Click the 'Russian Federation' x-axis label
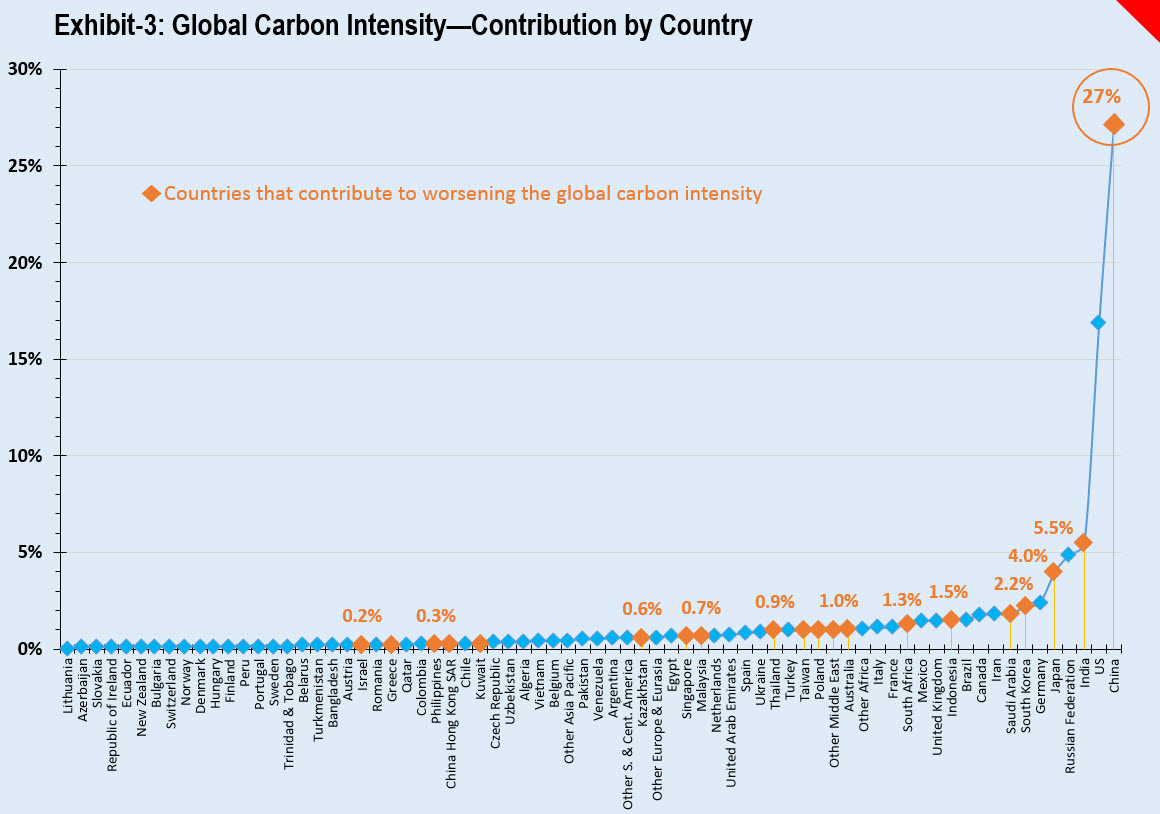Image resolution: width=1160 pixels, height=814 pixels. (1070, 716)
